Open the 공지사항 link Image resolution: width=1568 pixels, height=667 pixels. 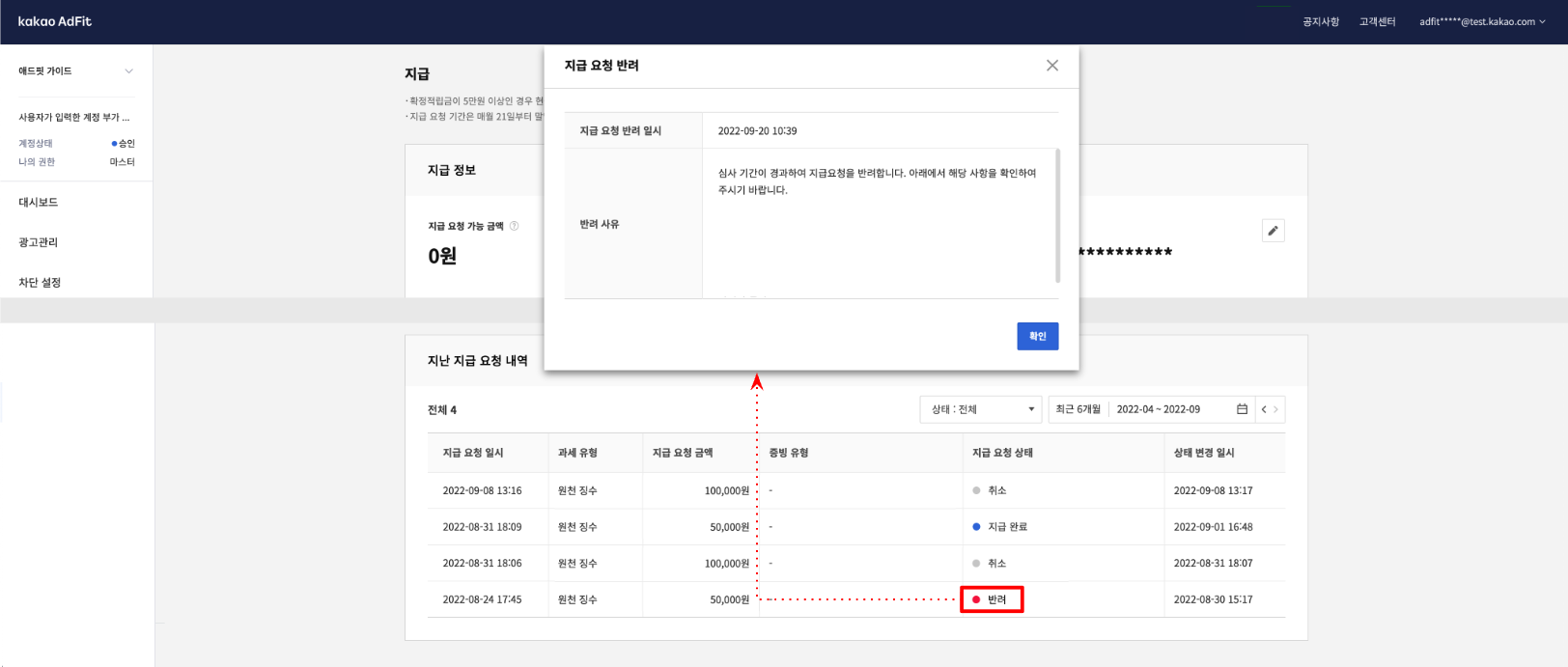(1320, 21)
